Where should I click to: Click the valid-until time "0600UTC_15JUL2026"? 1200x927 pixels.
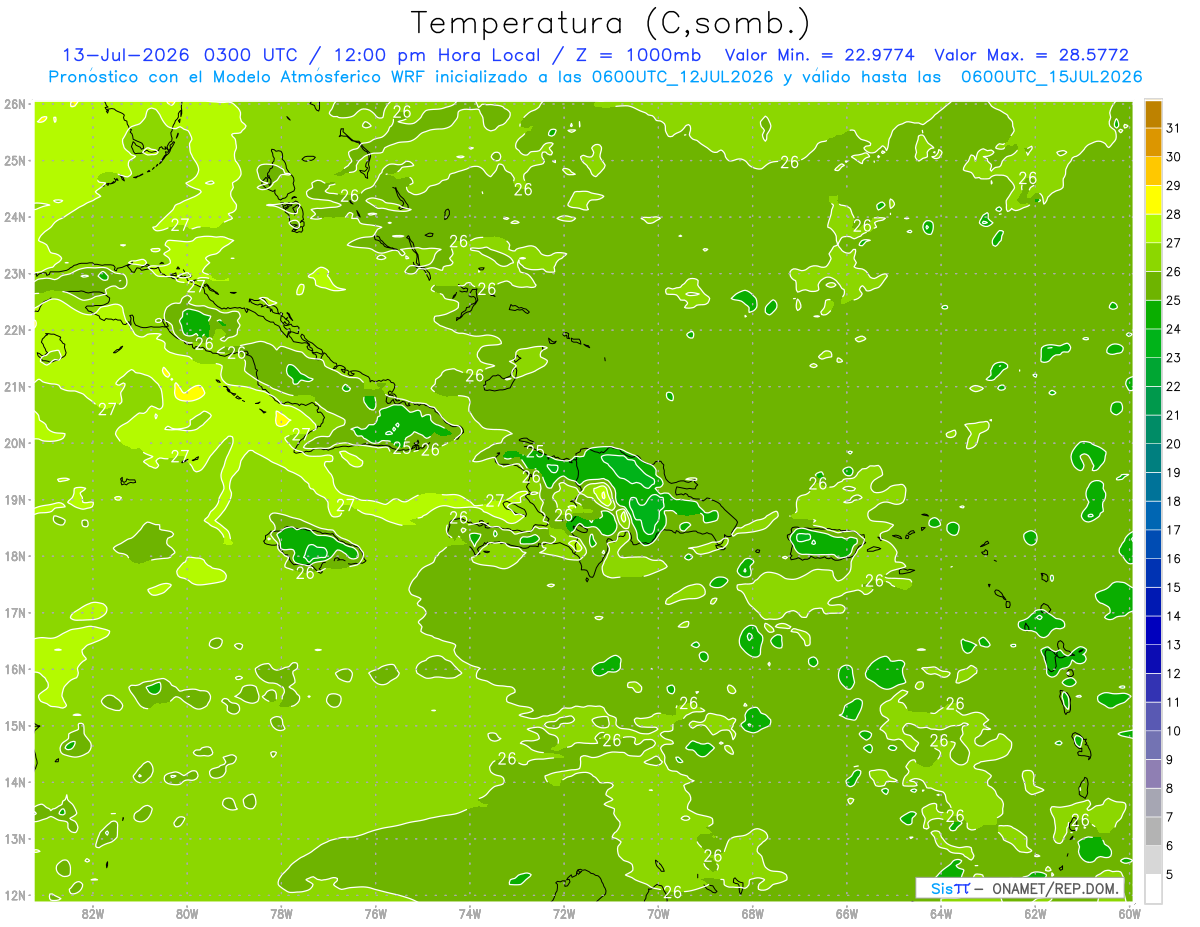pos(1052,77)
